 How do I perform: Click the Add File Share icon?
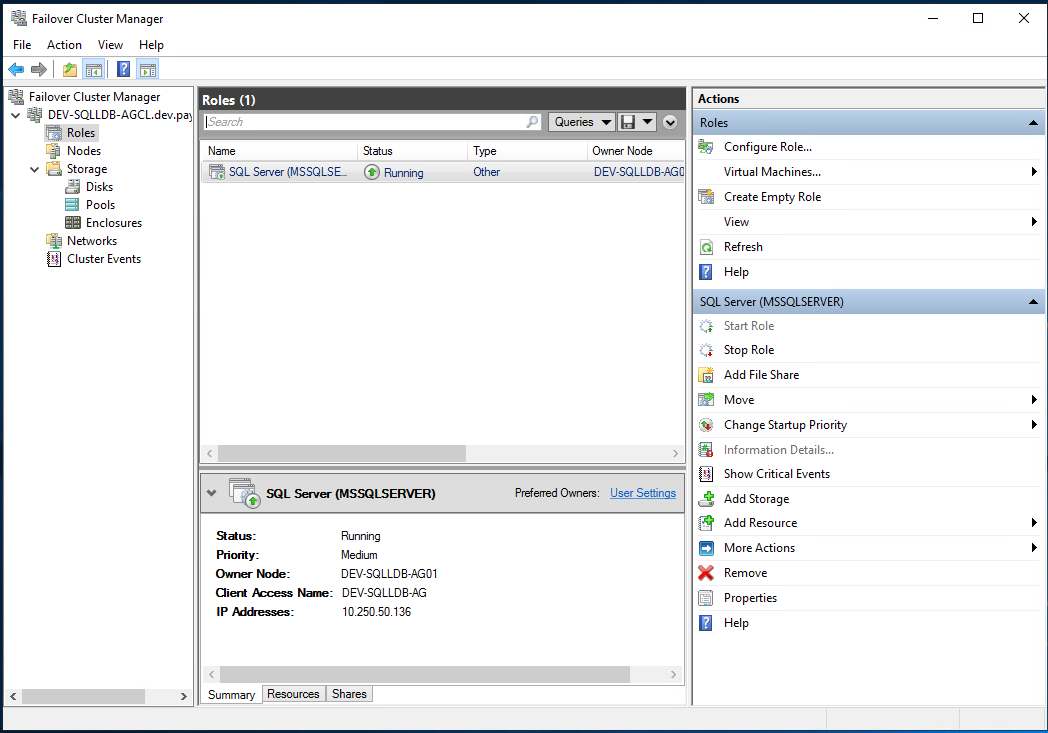706,374
